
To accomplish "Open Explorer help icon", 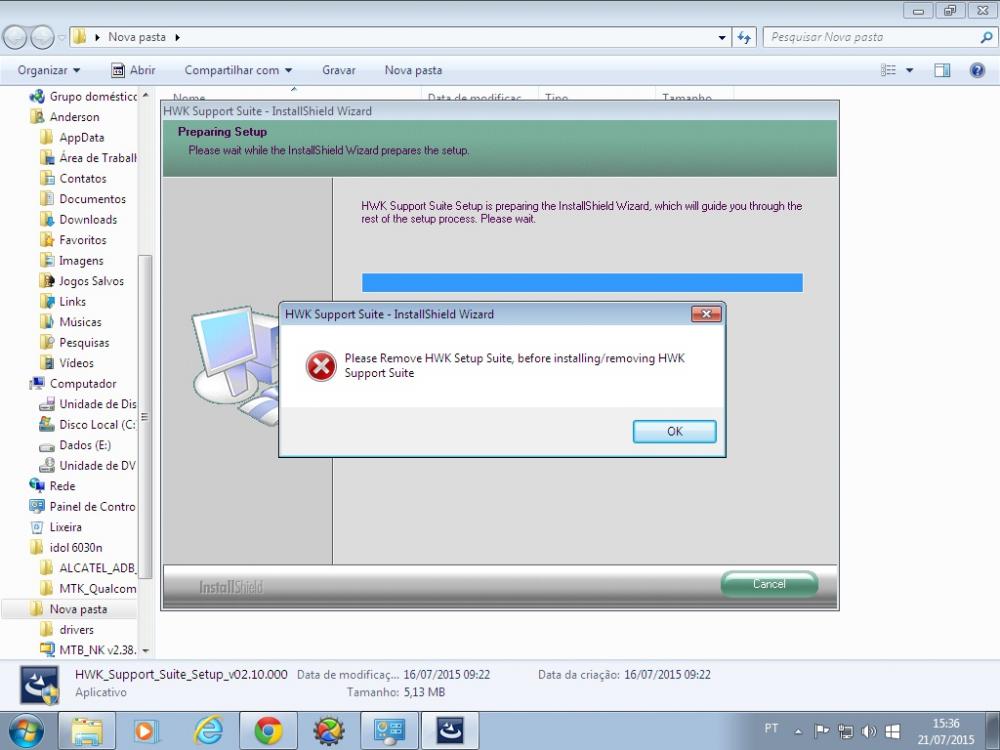I will 977,70.
